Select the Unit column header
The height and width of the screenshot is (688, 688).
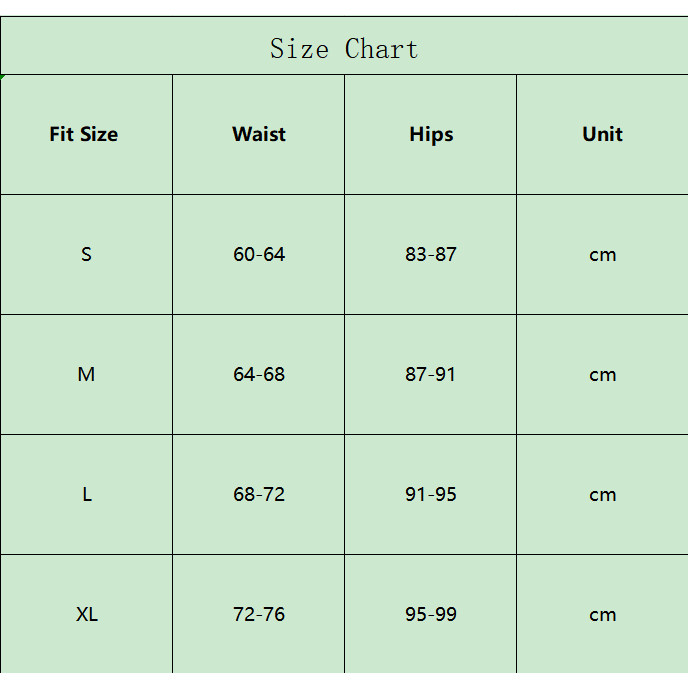[x=602, y=134]
